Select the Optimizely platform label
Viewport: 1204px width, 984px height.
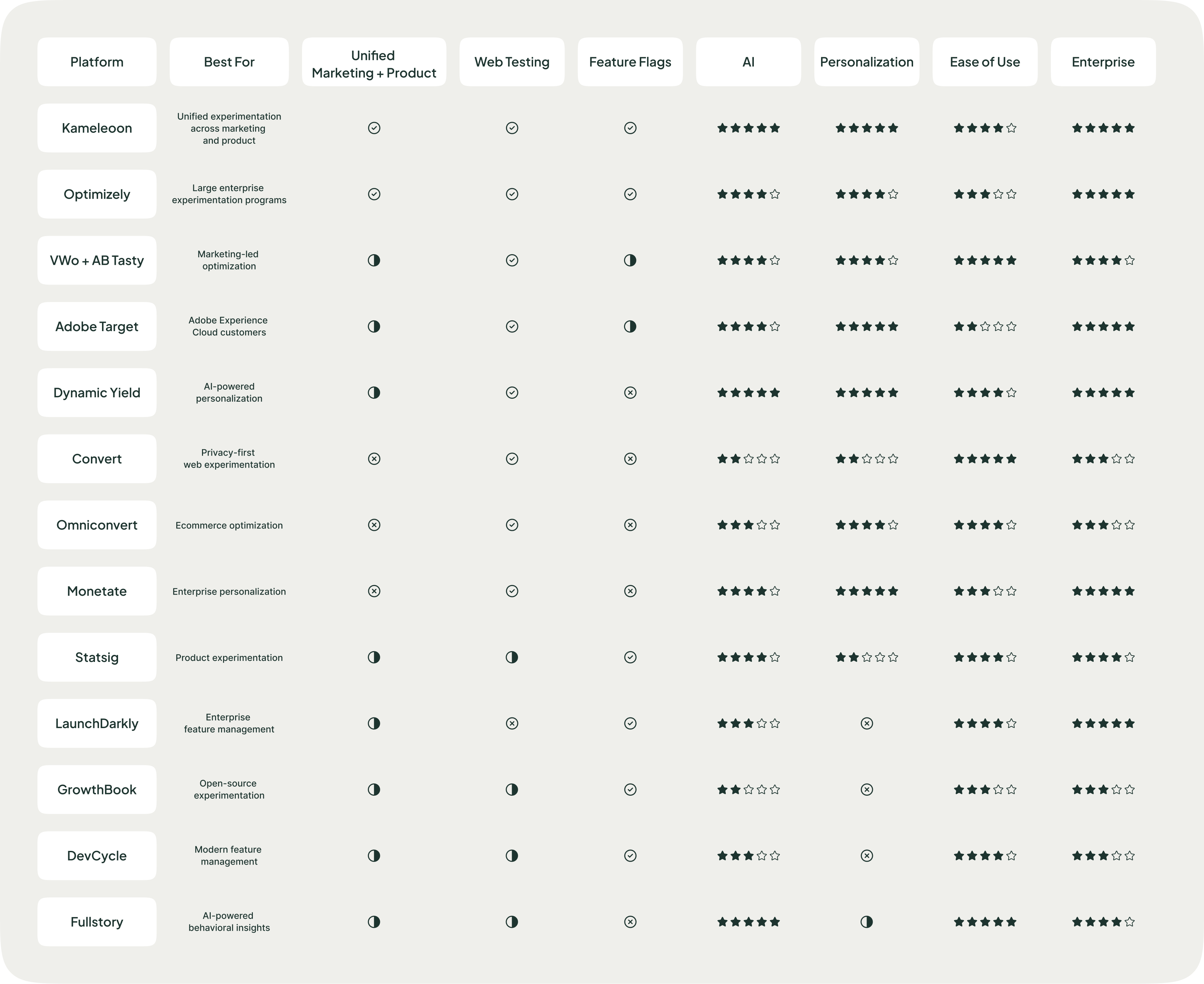pos(97,194)
